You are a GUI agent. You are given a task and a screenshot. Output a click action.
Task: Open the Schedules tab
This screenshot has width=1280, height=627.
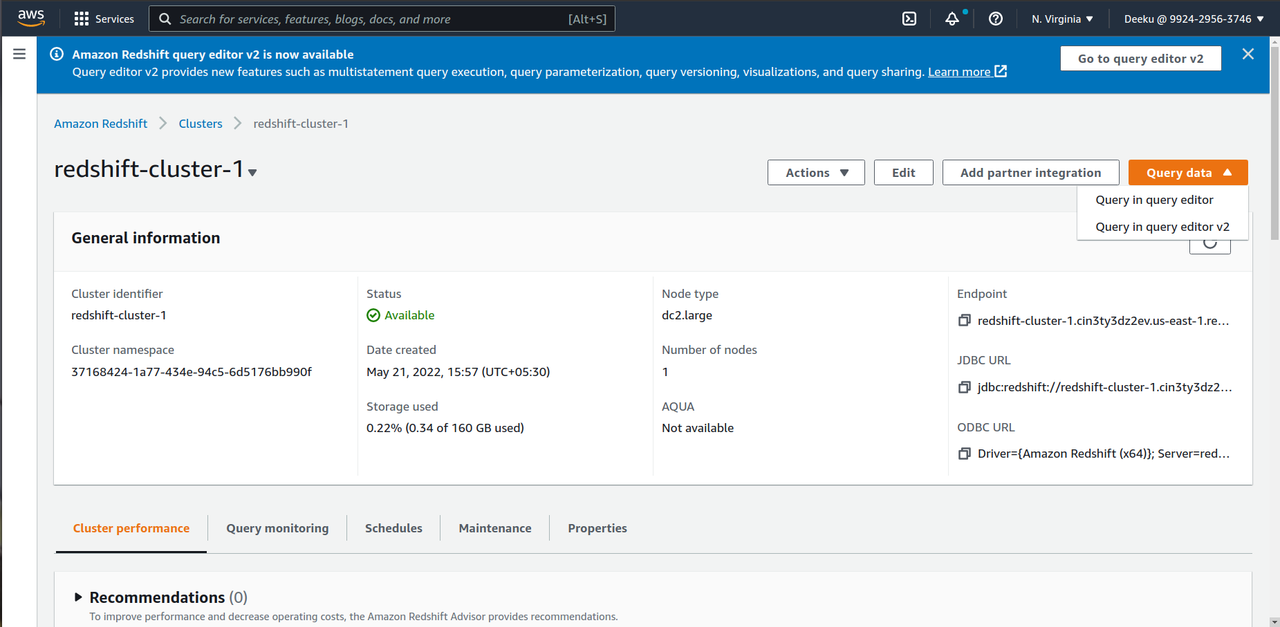point(393,528)
